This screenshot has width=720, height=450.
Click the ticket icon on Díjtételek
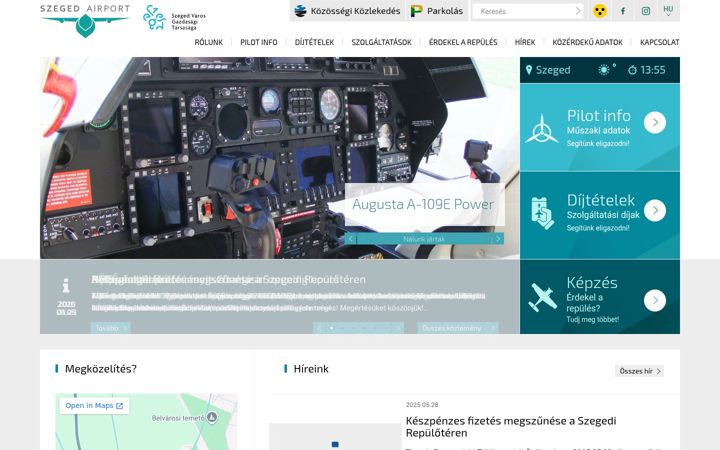pos(542,213)
